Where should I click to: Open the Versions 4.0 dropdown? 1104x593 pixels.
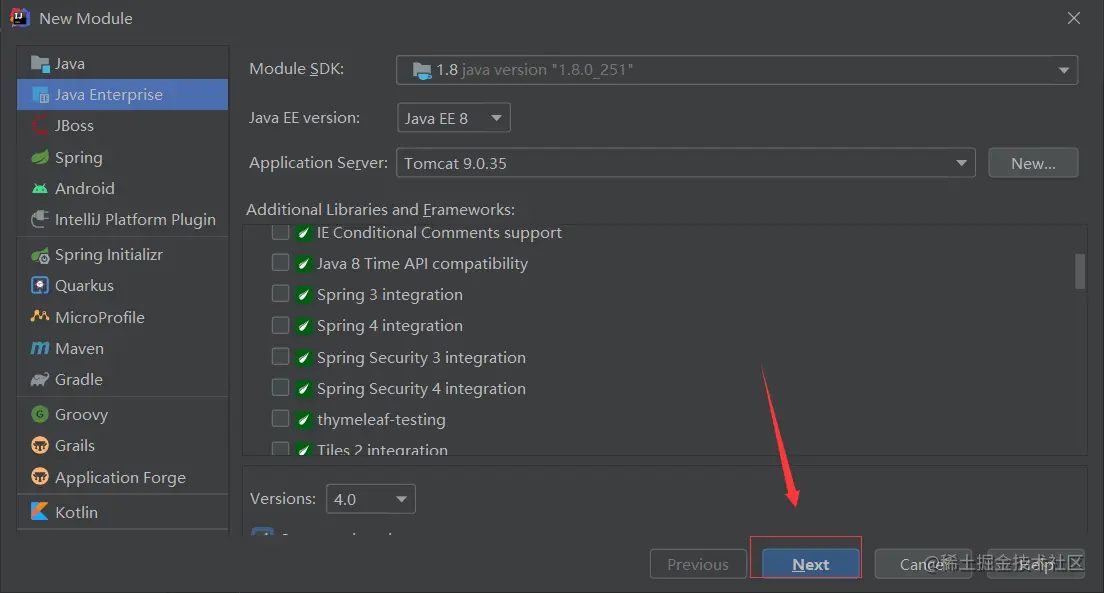coord(370,499)
